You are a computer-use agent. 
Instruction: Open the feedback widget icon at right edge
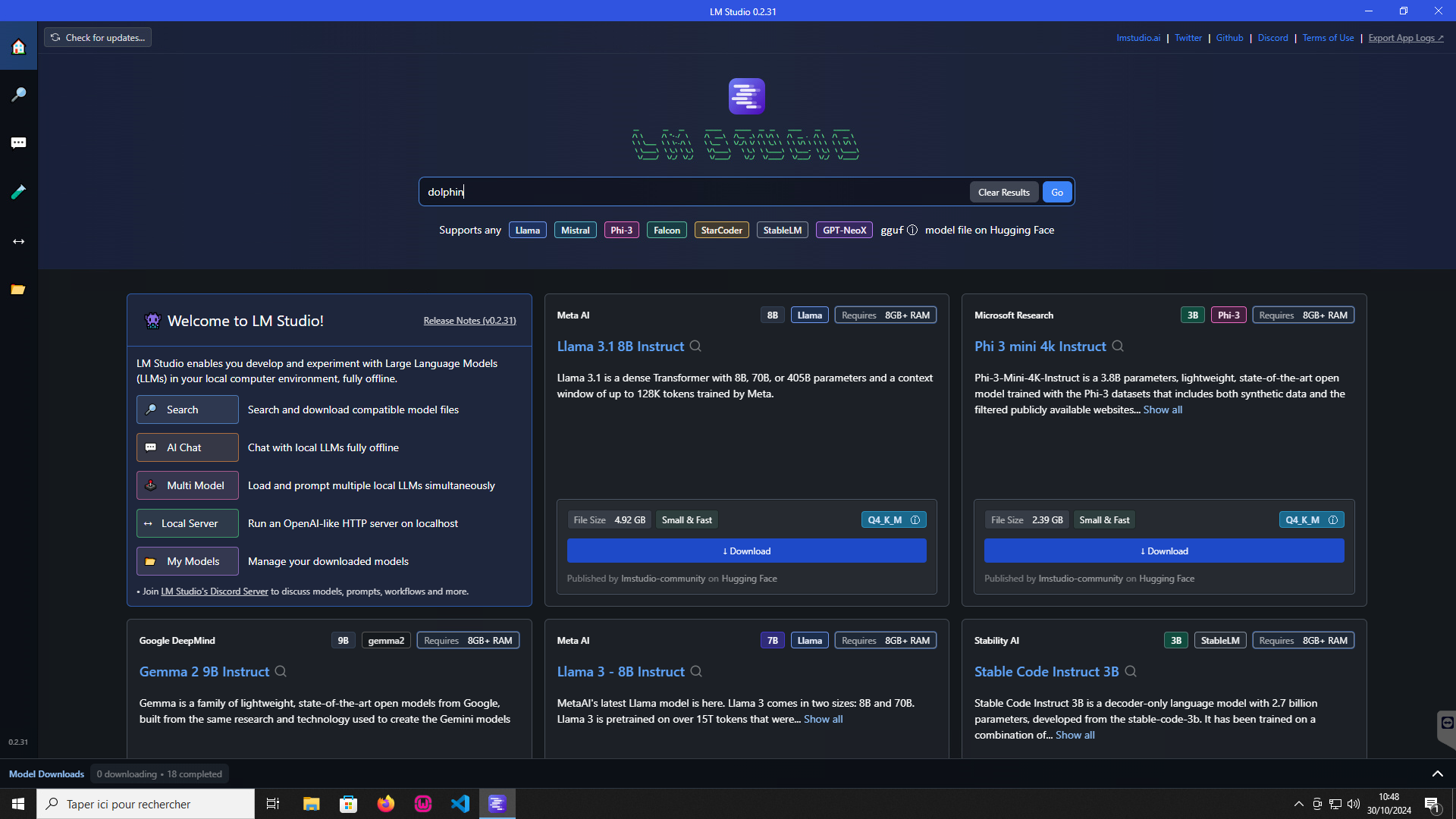click(1447, 723)
